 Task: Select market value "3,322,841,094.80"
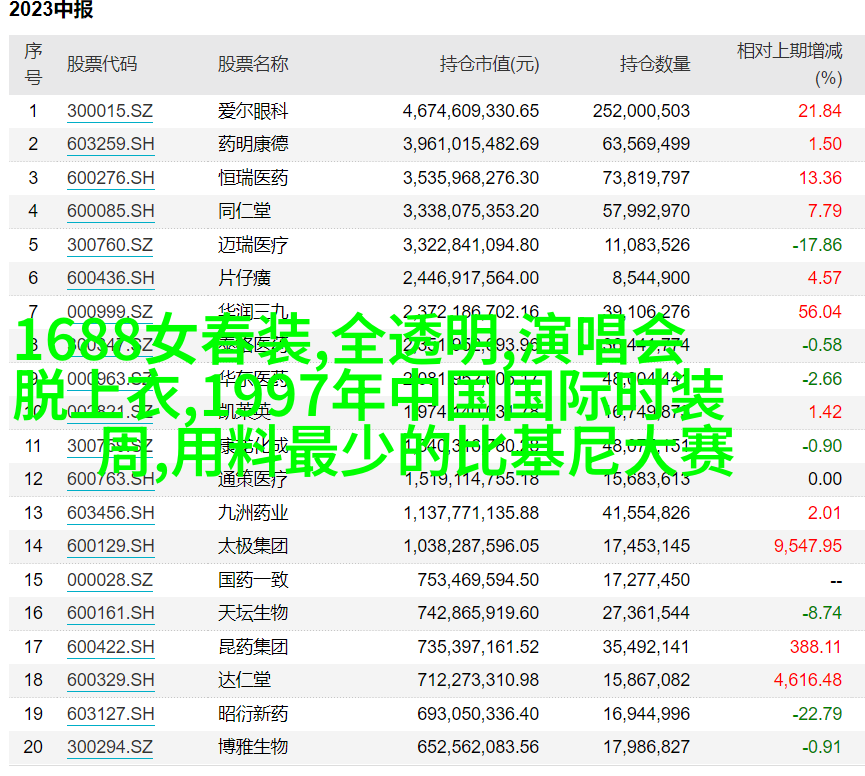pos(471,244)
